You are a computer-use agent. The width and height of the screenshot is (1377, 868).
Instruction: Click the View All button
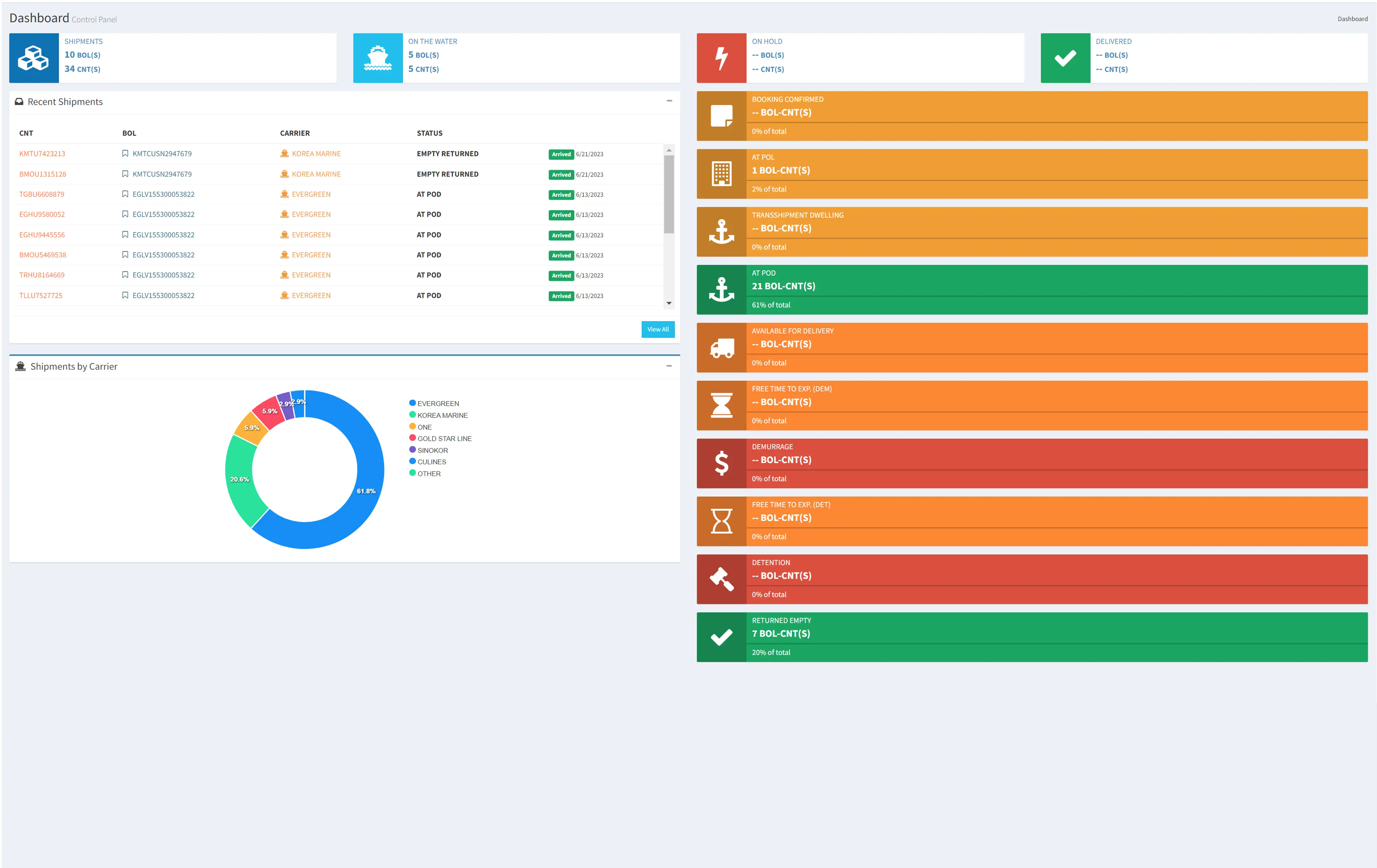click(x=658, y=329)
